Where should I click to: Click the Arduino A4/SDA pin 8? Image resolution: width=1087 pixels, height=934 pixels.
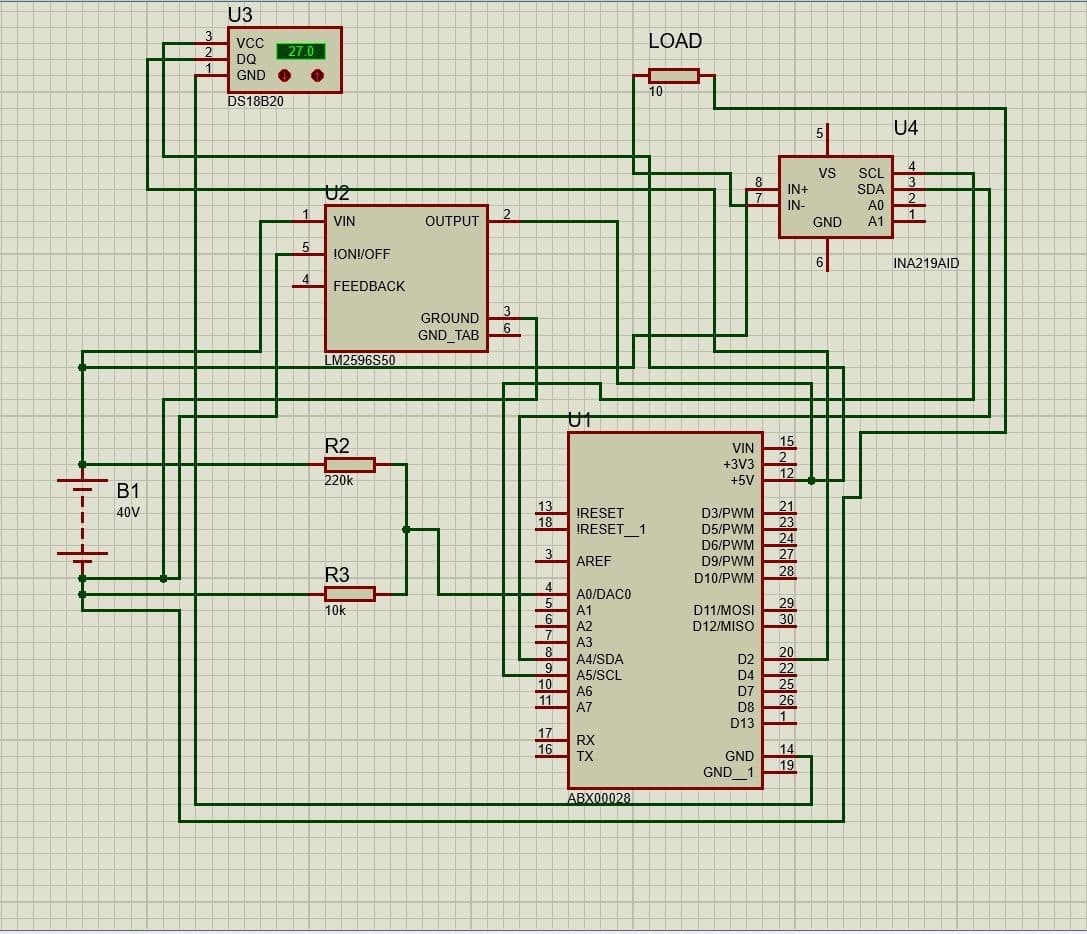point(551,659)
